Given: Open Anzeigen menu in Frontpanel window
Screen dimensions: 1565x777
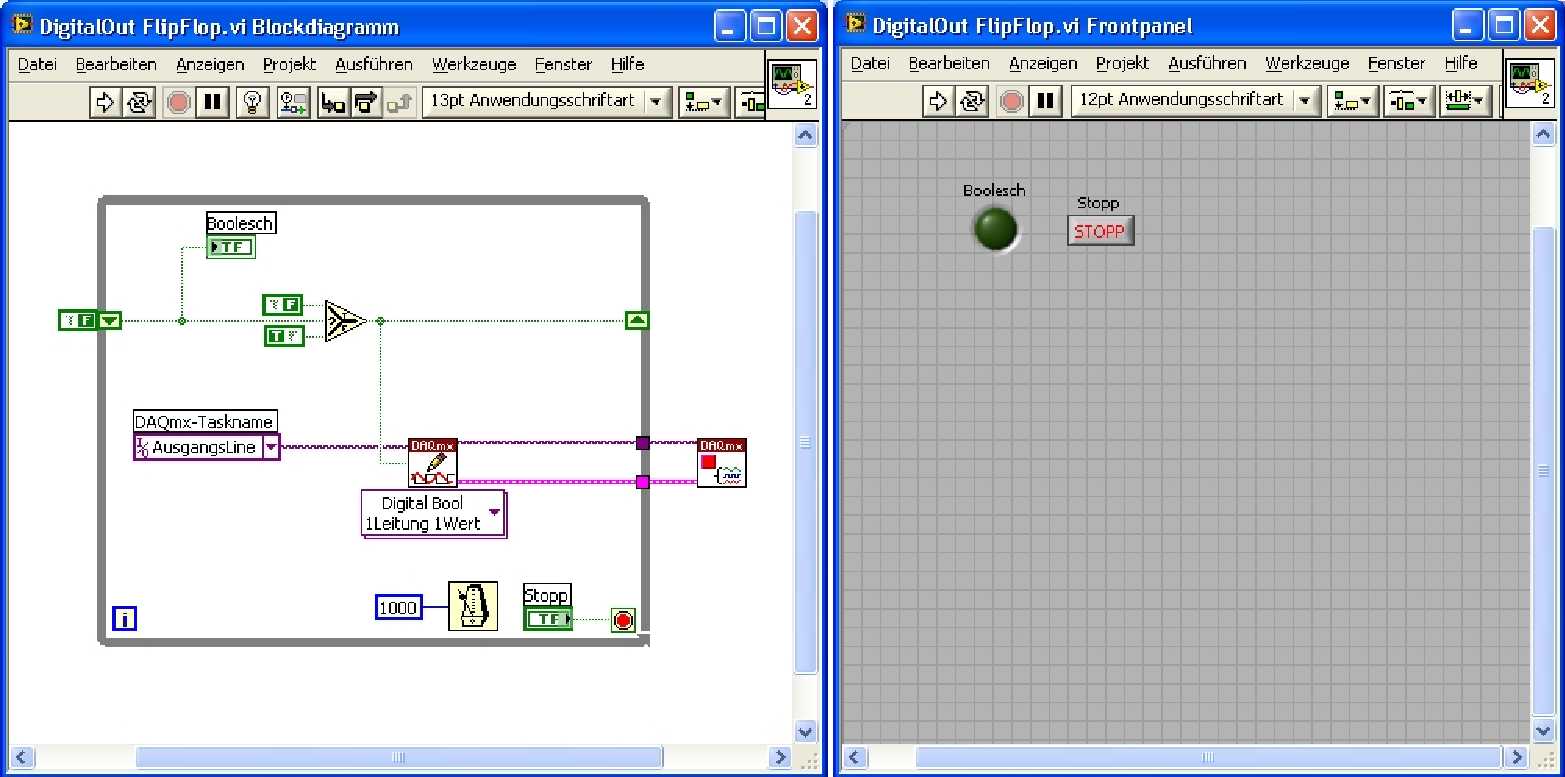Looking at the screenshot, I should [x=1043, y=63].
